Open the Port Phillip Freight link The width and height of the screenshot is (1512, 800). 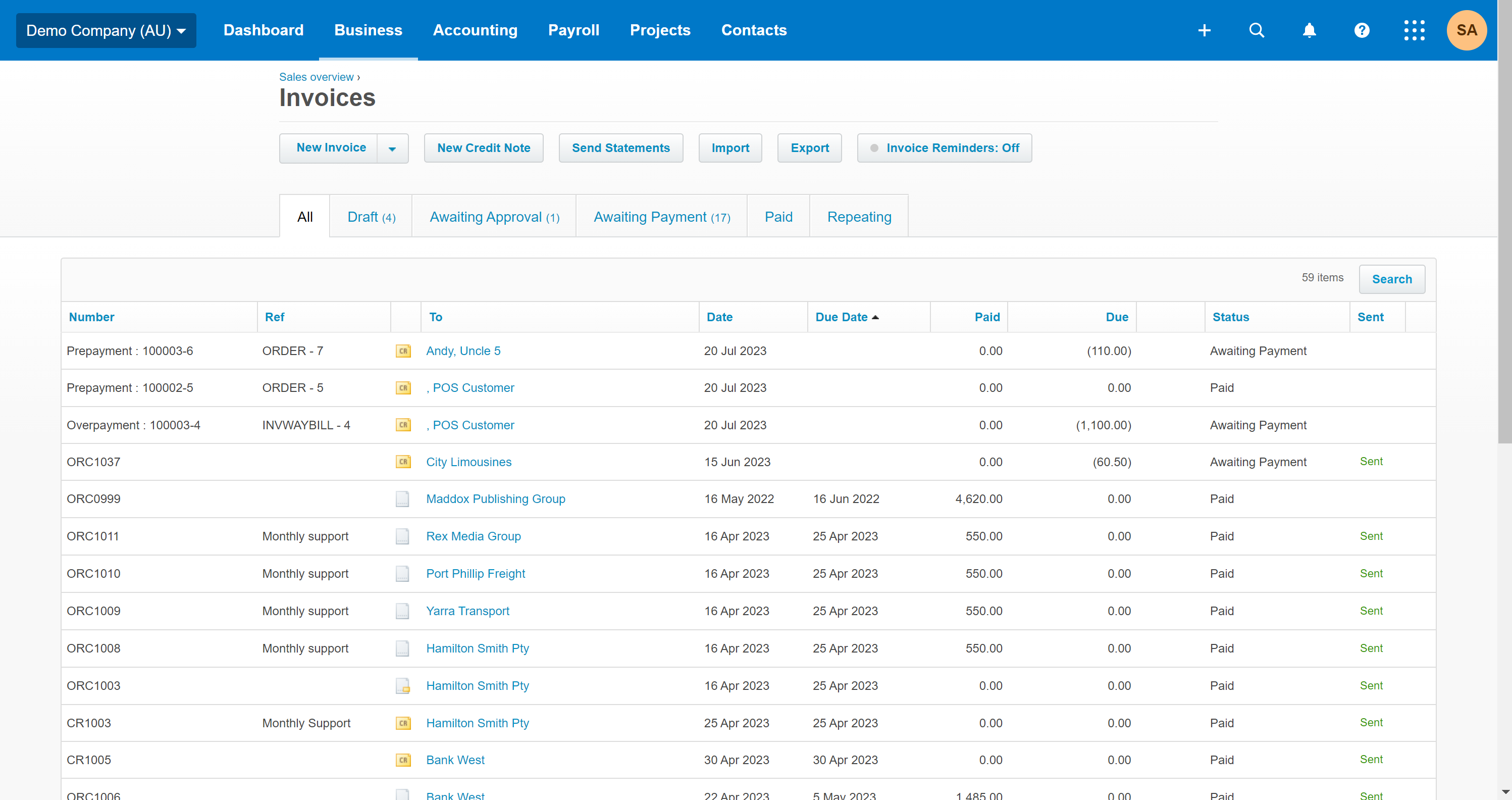pyautogui.click(x=476, y=573)
